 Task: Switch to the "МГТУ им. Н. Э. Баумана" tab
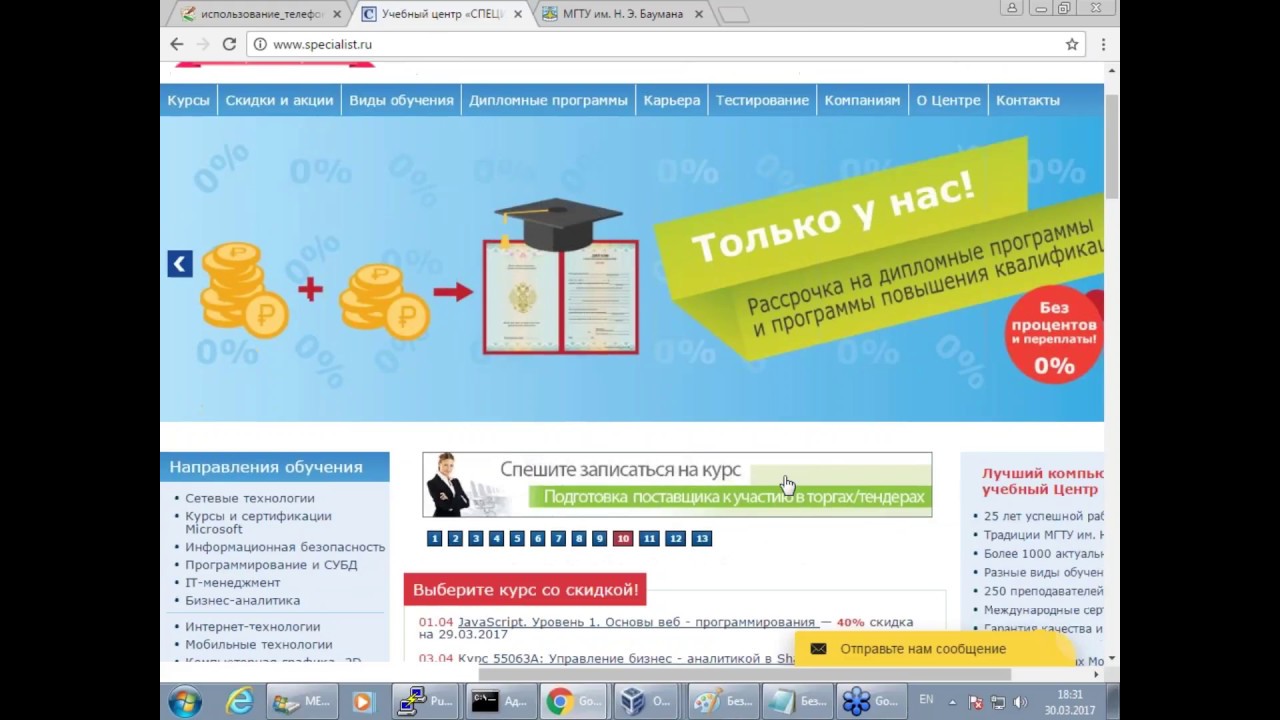(622, 14)
